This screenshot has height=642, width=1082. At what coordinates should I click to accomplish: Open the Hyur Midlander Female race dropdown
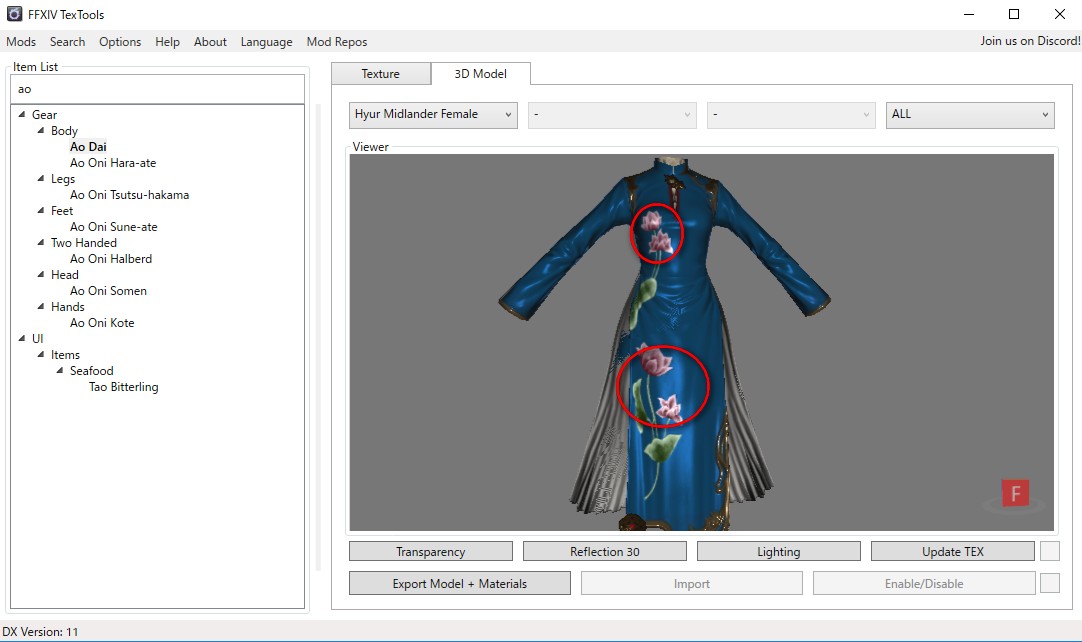(433, 114)
